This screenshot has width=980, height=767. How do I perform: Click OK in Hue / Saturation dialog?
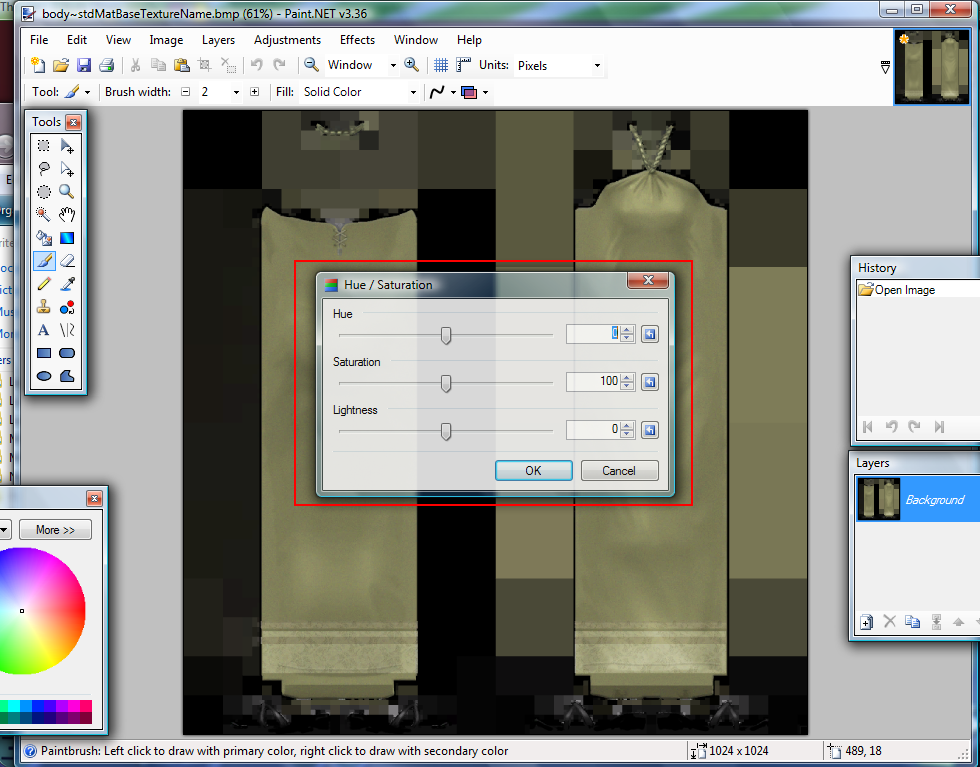[533, 471]
